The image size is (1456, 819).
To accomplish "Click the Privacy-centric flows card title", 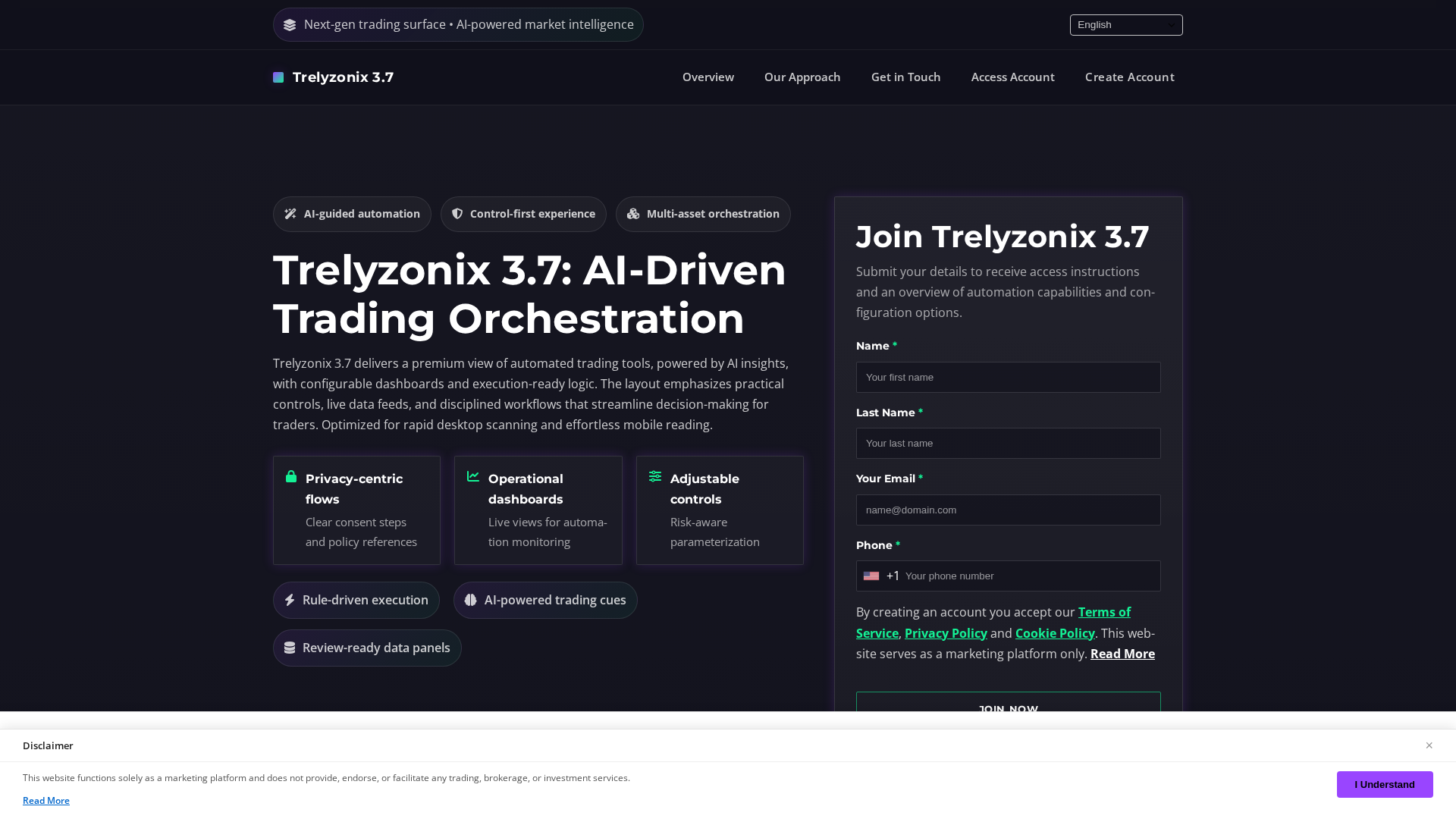I will [354, 489].
